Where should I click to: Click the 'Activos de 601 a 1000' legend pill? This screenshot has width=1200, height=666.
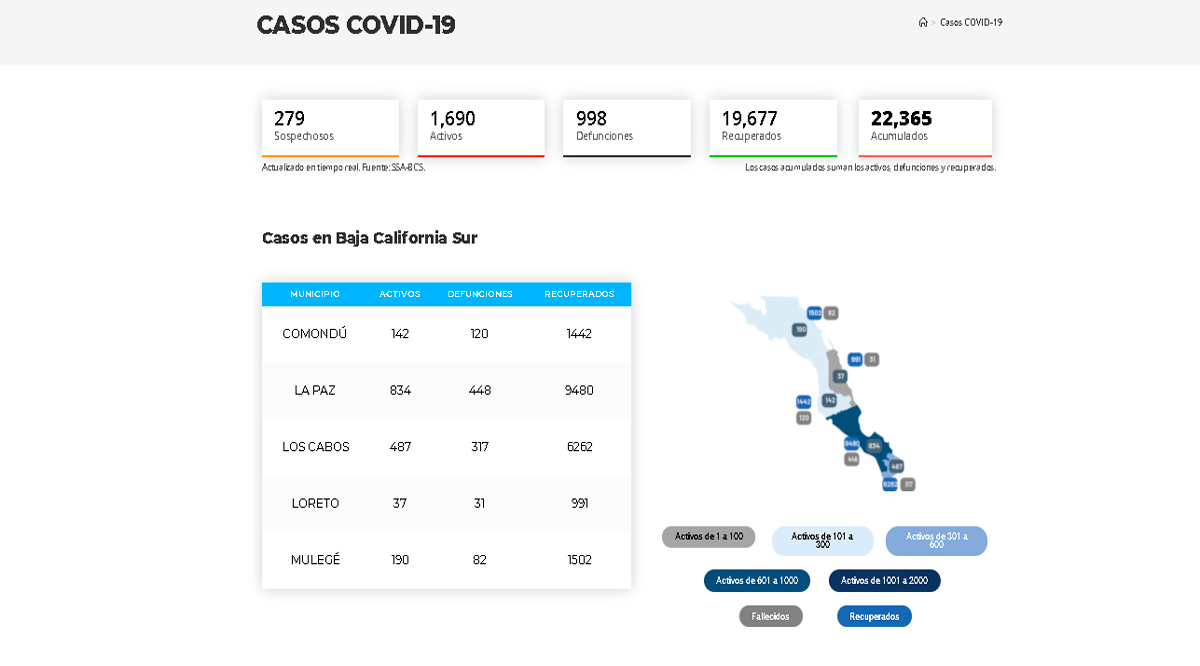(x=757, y=581)
